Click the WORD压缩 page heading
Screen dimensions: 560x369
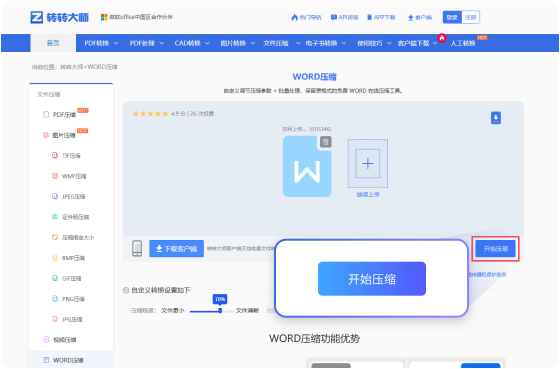[314, 77]
